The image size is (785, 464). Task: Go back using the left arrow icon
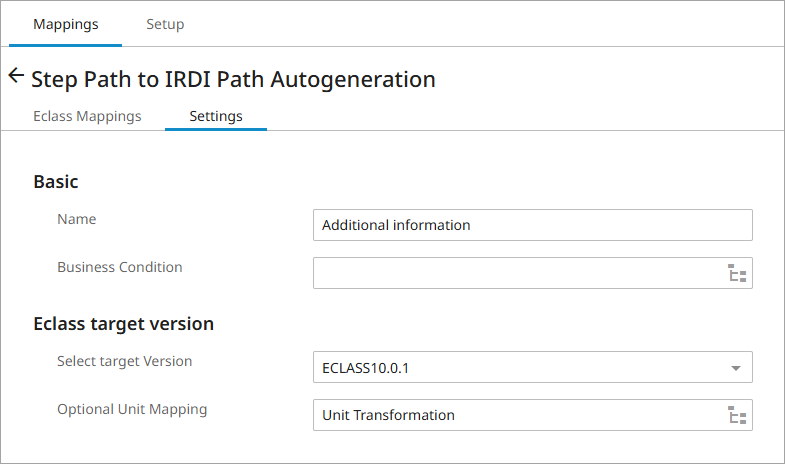(x=16, y=76)
